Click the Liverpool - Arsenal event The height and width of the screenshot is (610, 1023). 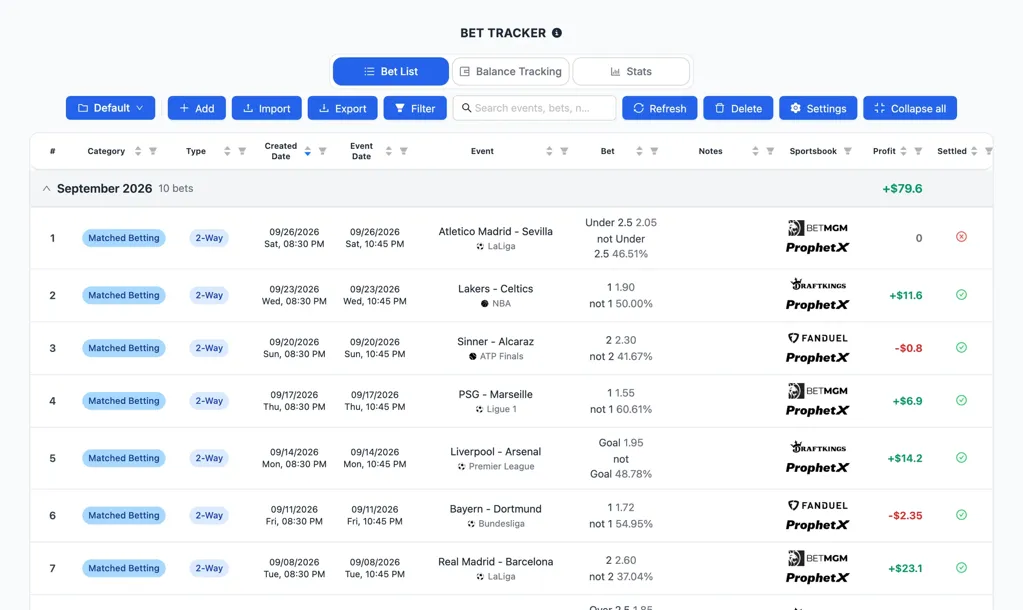tap(495, 452)
